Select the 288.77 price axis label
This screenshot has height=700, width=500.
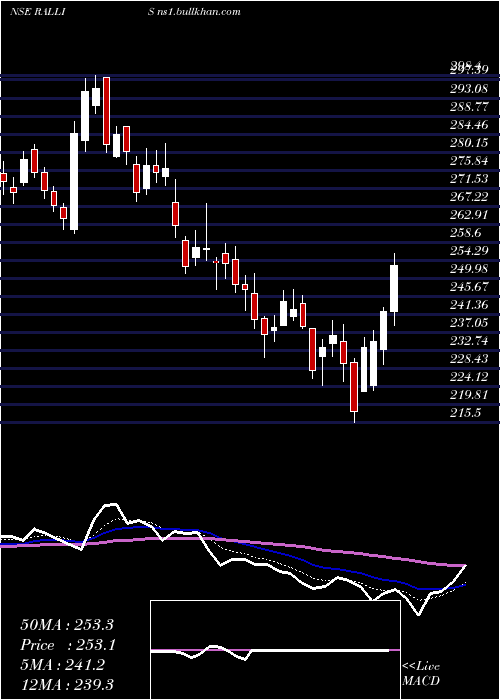pos(468,107)
